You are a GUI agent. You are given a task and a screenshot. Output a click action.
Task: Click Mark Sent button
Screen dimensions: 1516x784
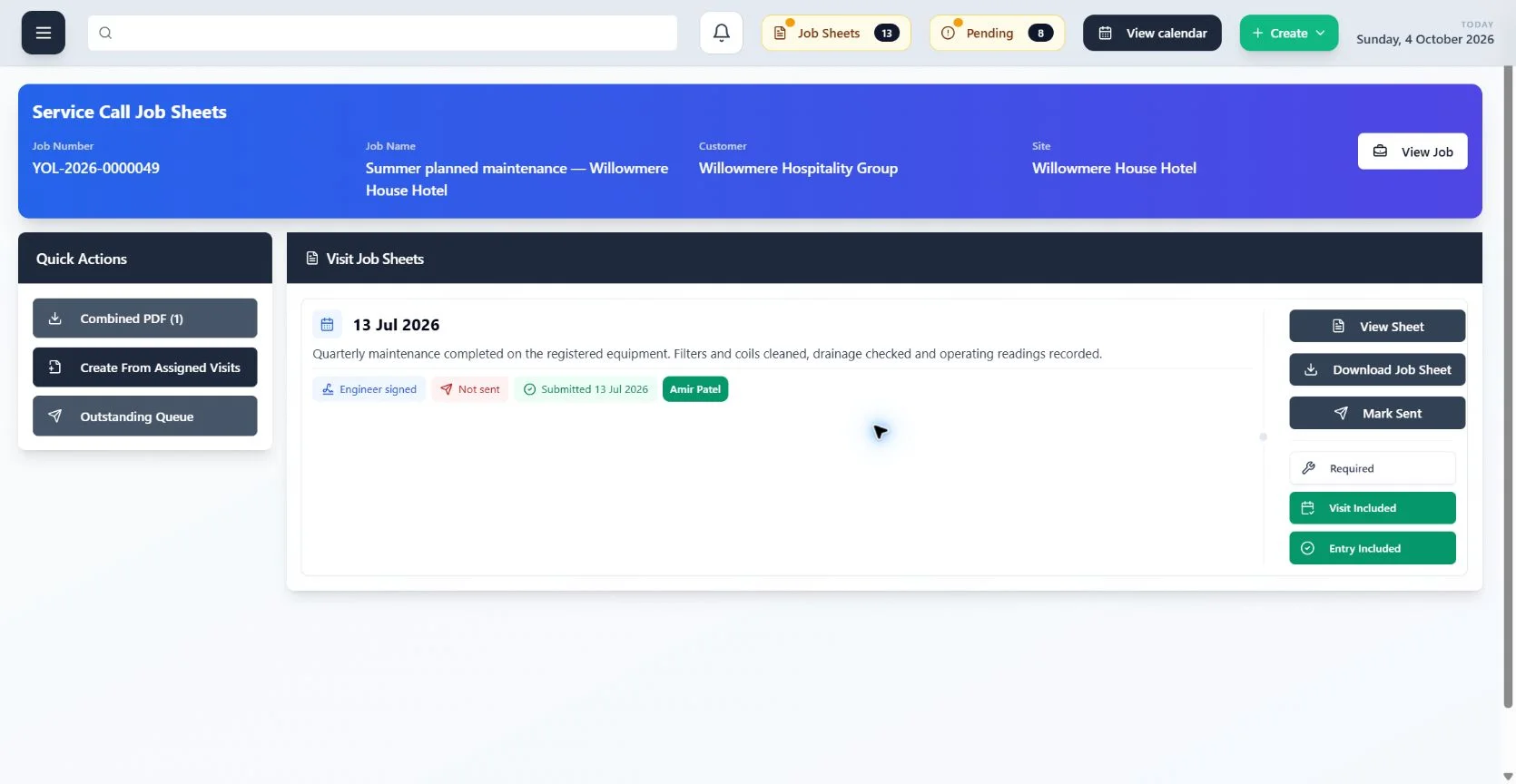[1377, 414]
